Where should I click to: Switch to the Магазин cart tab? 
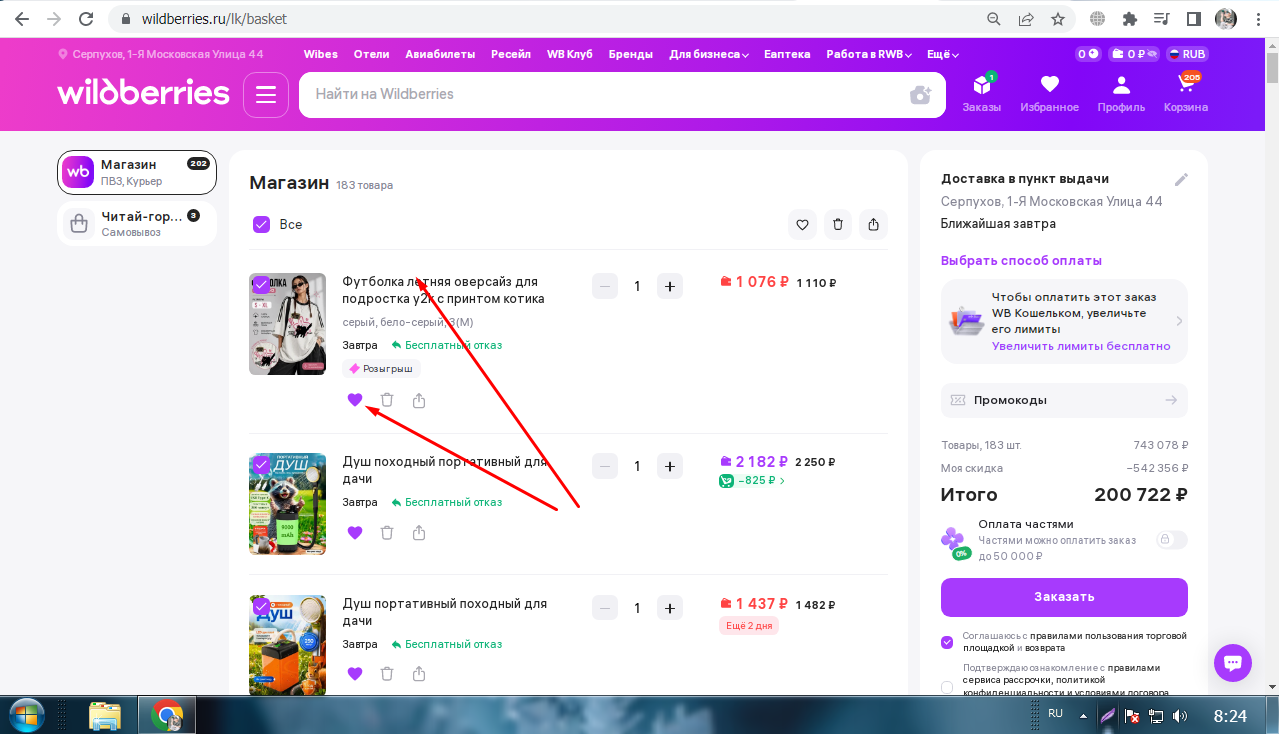coord(137,173)
